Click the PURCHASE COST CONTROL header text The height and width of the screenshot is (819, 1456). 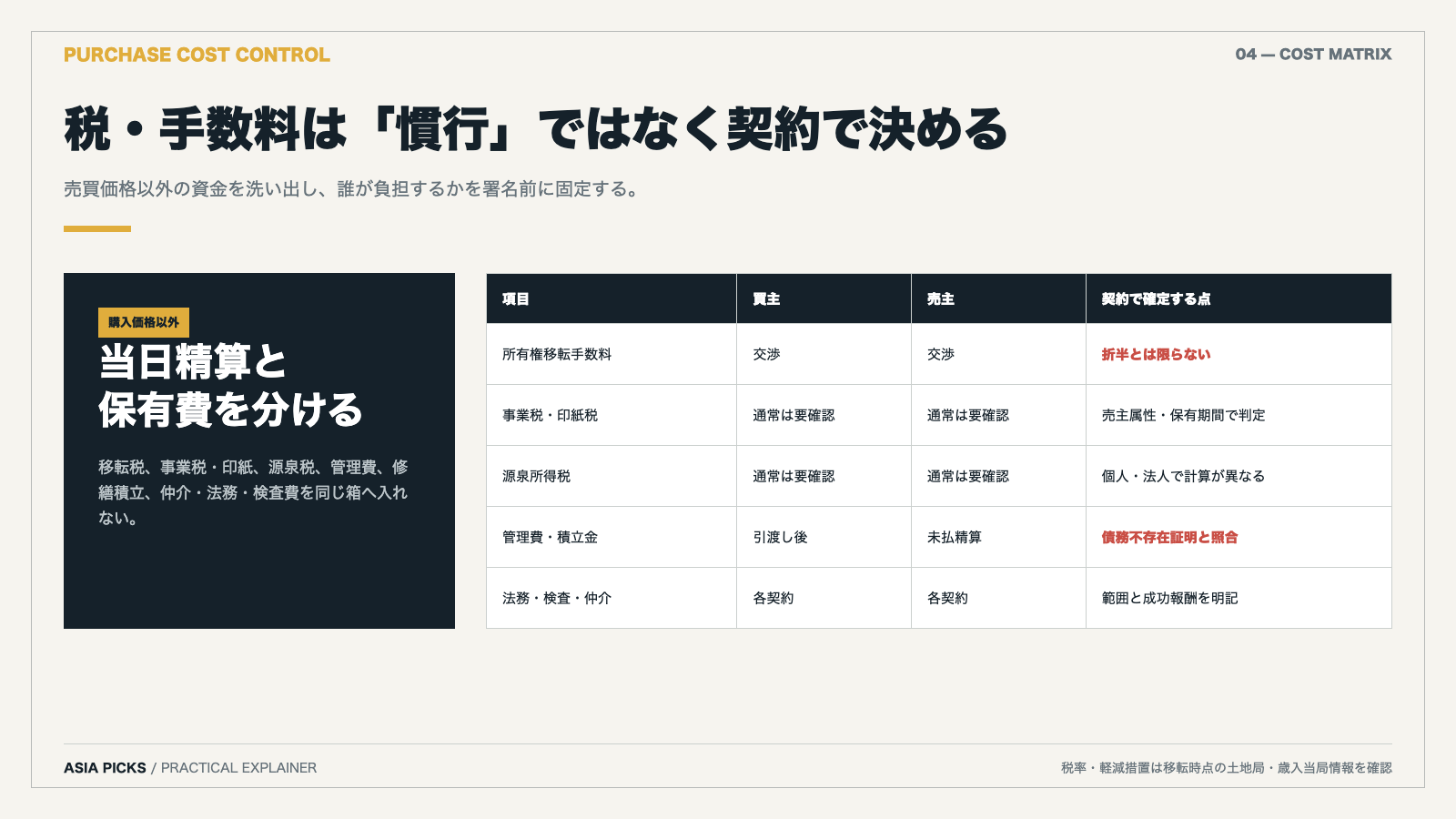point(197,55)
